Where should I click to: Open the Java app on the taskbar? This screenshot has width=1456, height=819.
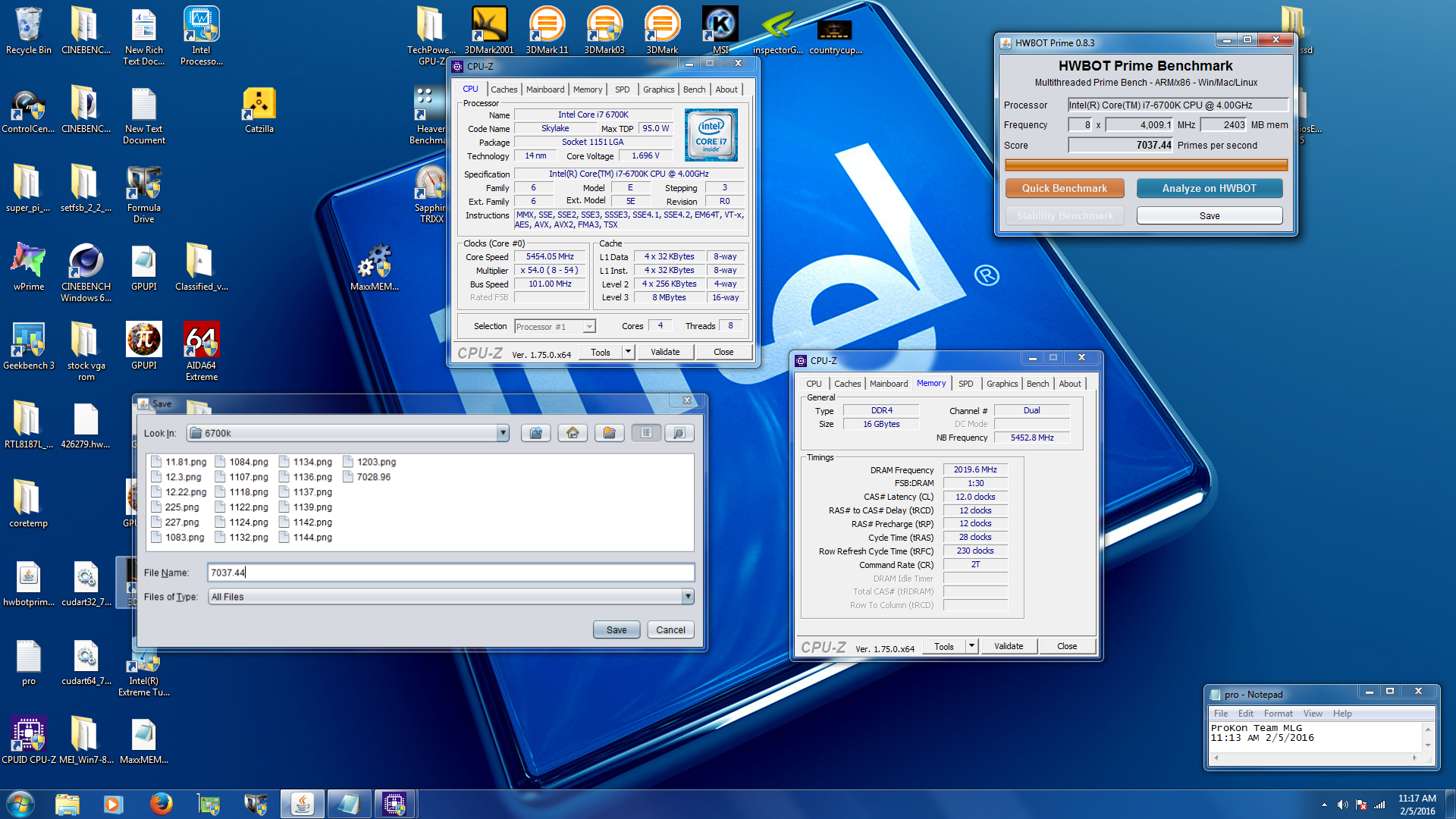point(303,804)
